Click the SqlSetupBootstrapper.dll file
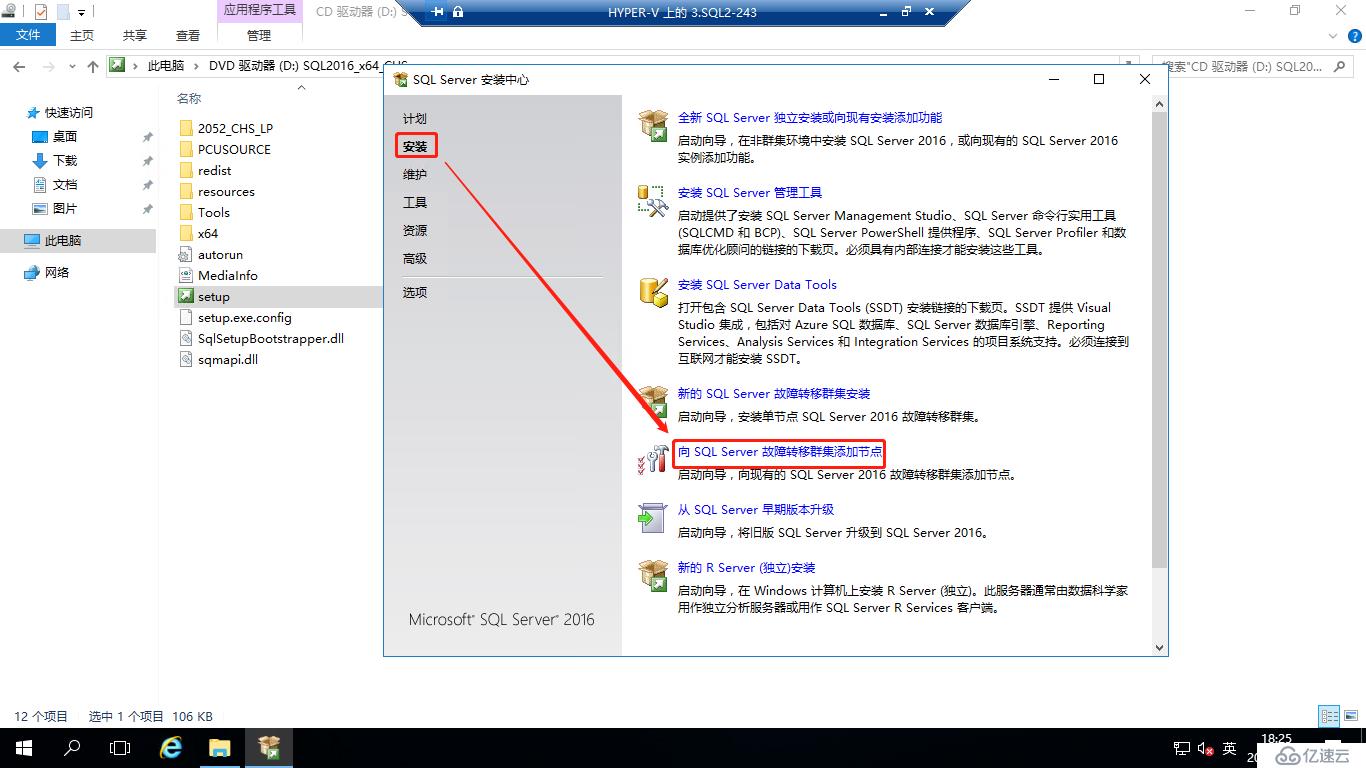The image size is (1366, 768). click(270, 339)
